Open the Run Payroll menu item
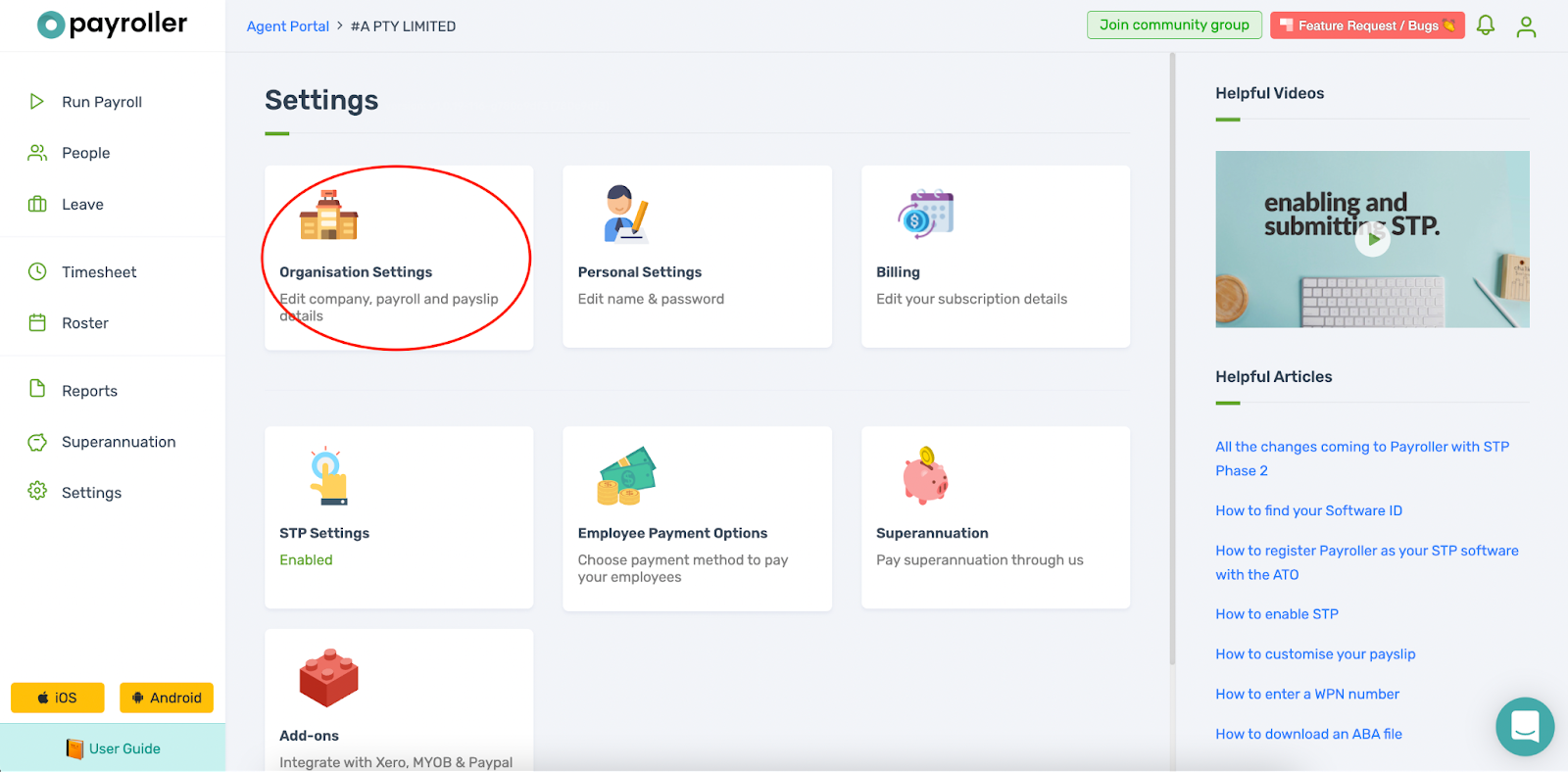This screenshot has height=772, width=1568. 102,102
